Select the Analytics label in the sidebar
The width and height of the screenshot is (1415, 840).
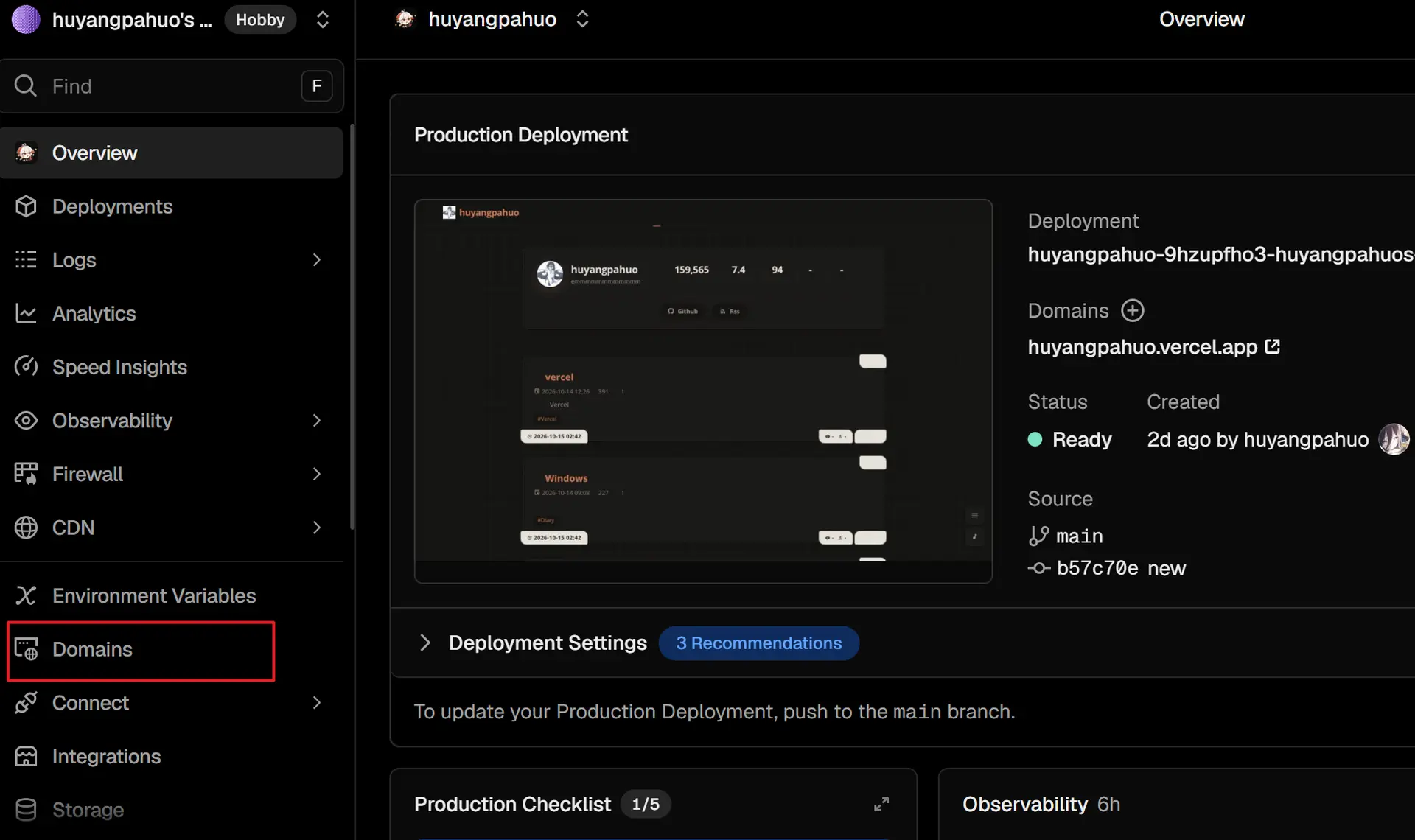pos(94,313)
